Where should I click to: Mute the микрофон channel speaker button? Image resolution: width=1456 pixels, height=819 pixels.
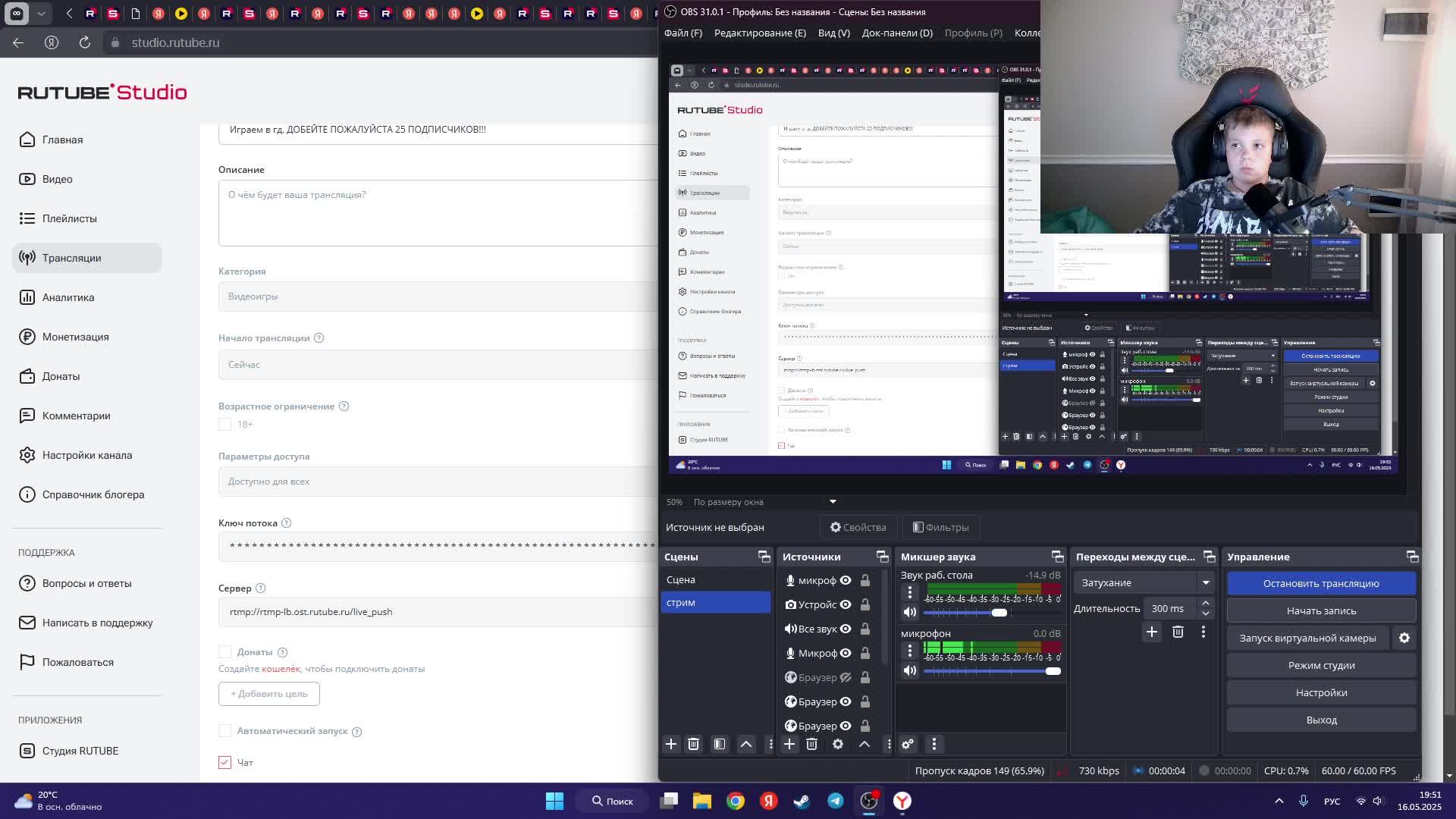point(910,671)
